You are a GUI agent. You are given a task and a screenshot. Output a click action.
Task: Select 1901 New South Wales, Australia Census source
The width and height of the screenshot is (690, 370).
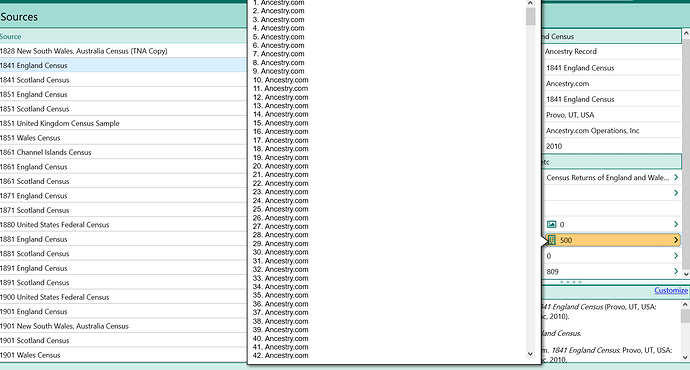coord(123,326)
